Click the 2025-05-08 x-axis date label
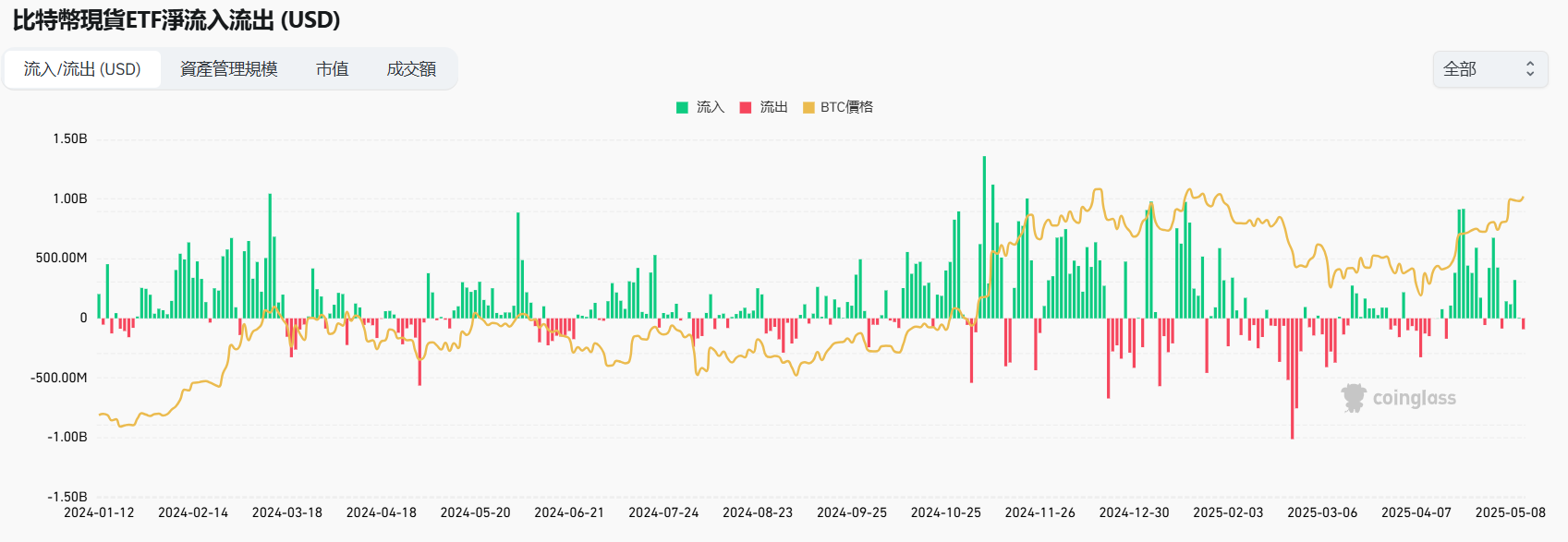The image size is (1568, 542). [x=1510, y=512]
